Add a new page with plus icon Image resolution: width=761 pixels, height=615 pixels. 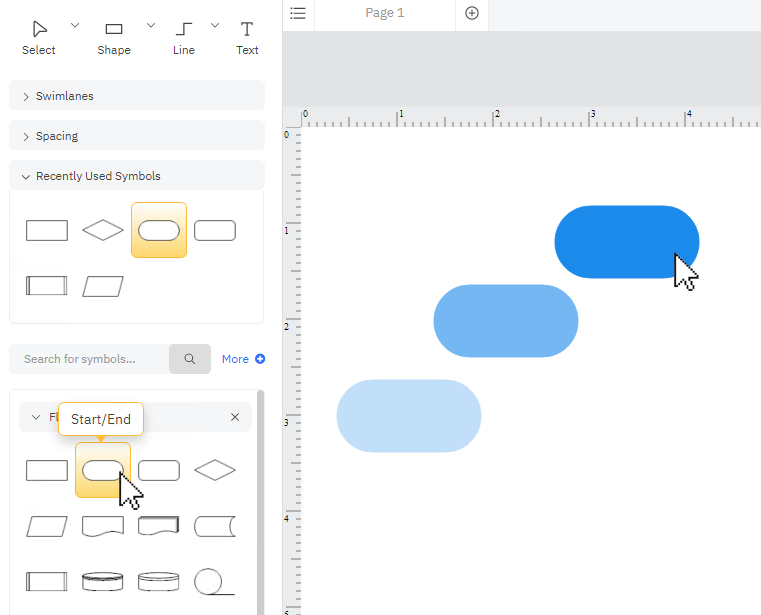(472, 13)
